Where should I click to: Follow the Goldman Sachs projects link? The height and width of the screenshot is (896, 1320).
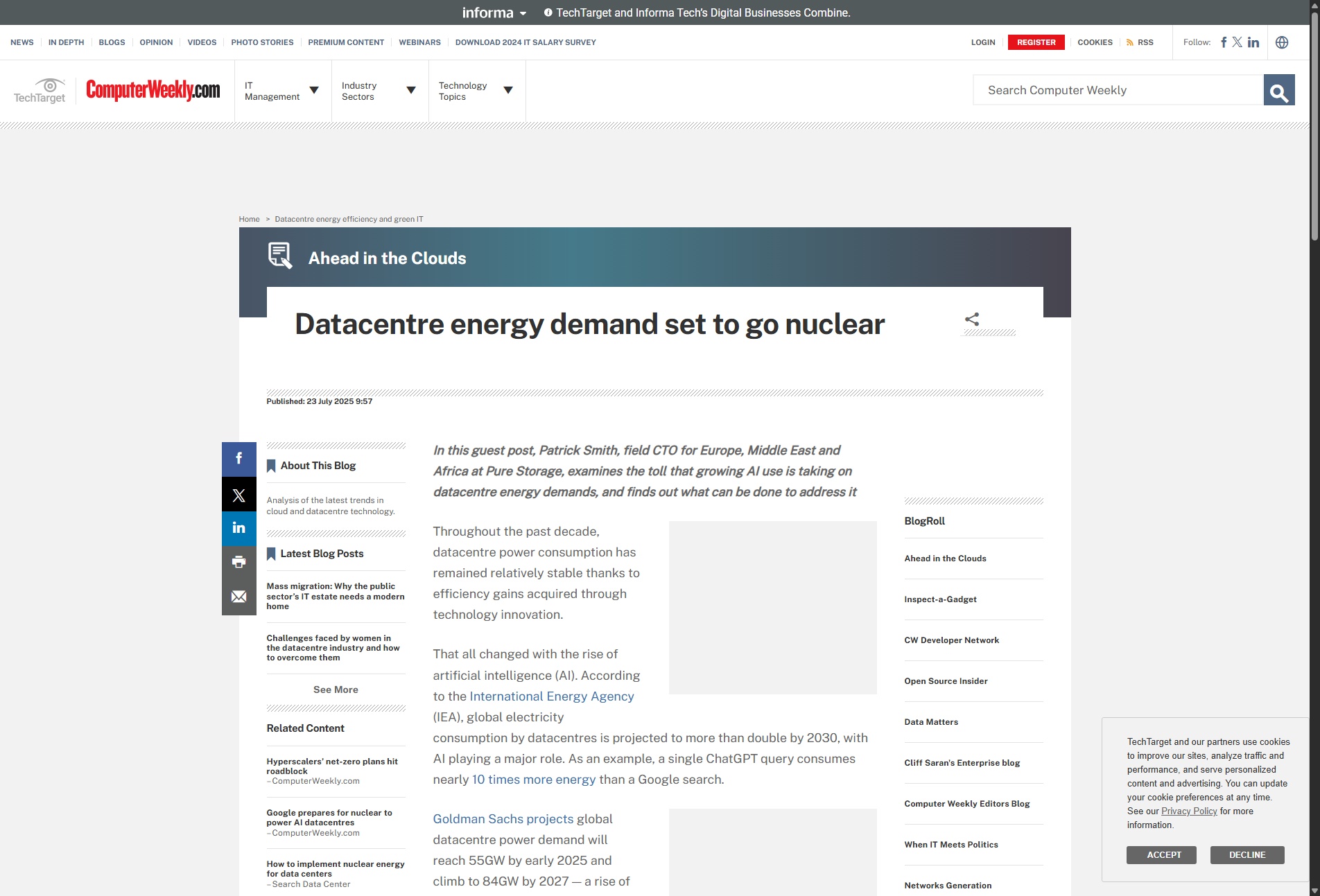[x=503, y=818]
